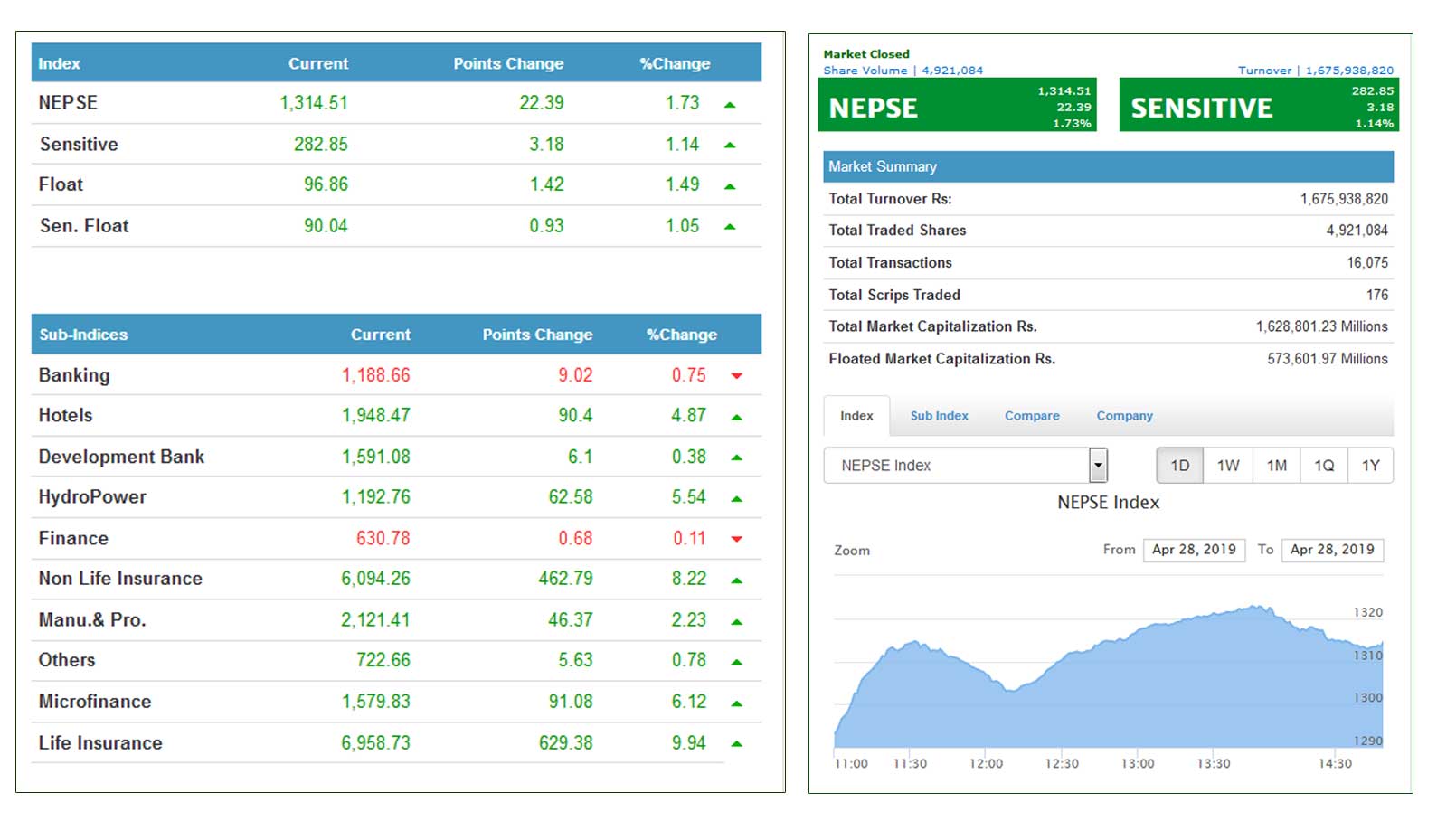
Task: Click the Market Summary header
Action: 1108,166
